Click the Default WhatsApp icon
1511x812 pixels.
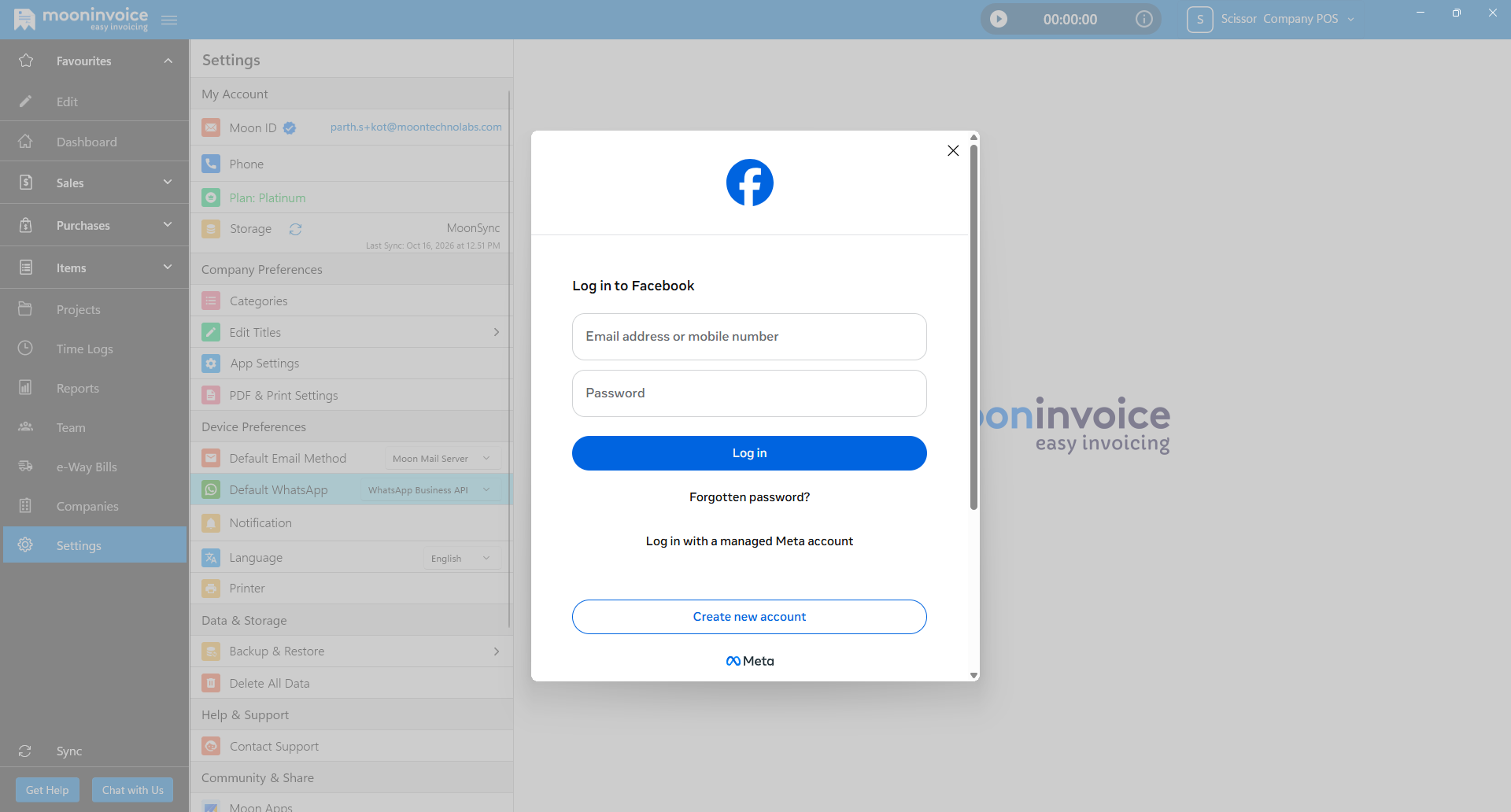tap(211, 489)
